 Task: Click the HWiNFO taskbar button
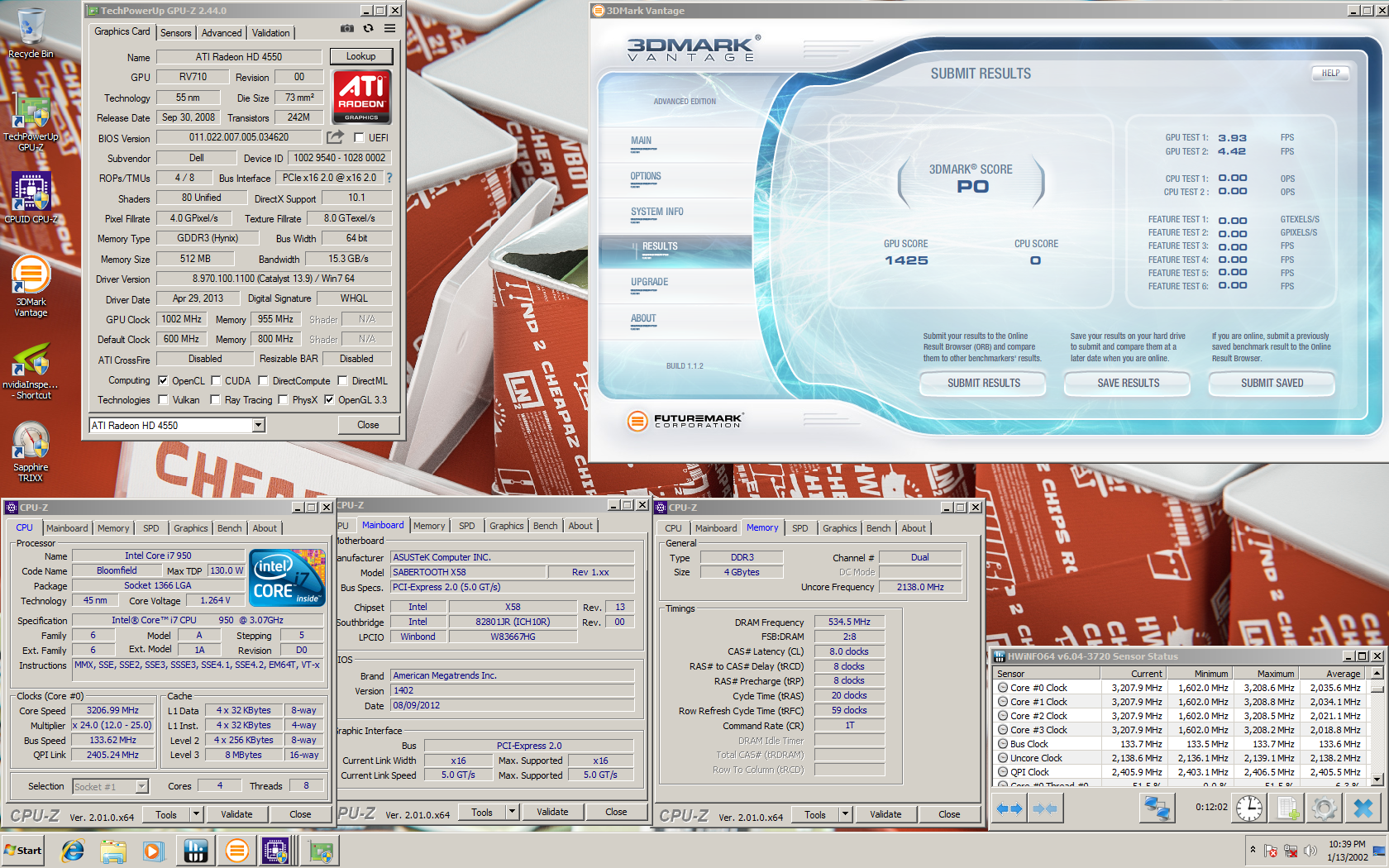tap(196, 851)
